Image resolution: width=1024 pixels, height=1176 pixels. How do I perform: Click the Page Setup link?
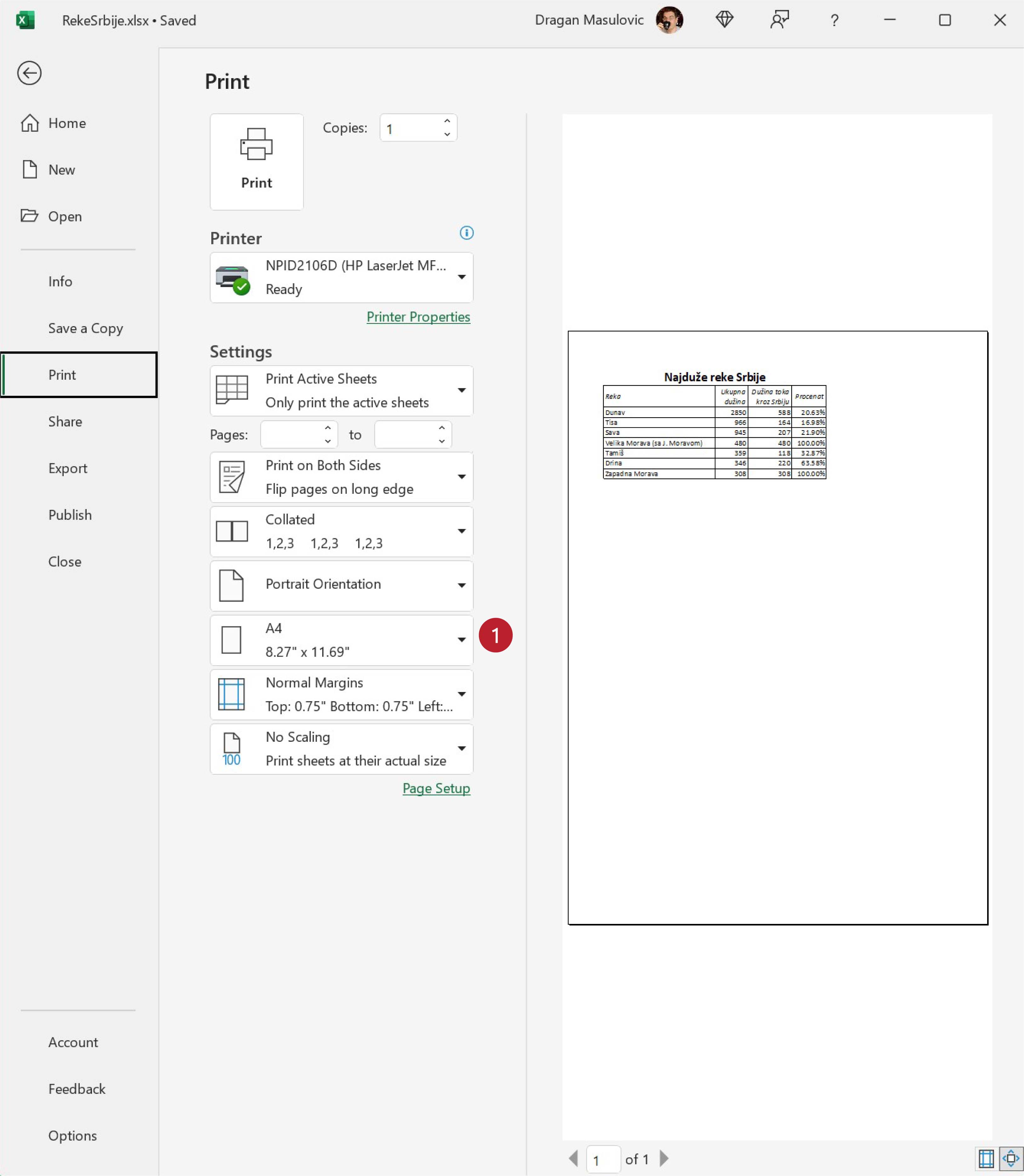tap(436, 788)
